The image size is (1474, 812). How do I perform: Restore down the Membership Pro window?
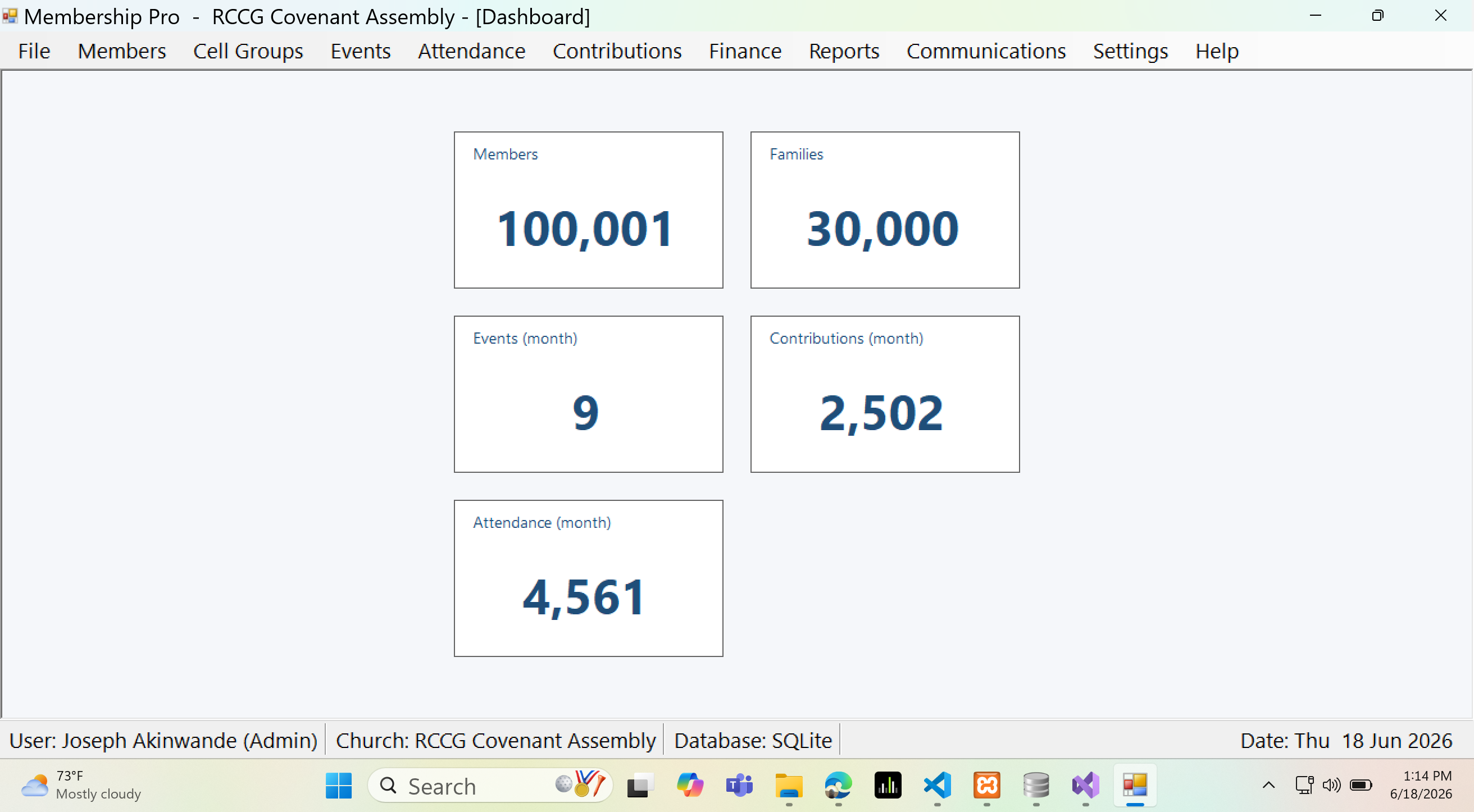(1378, 15)
